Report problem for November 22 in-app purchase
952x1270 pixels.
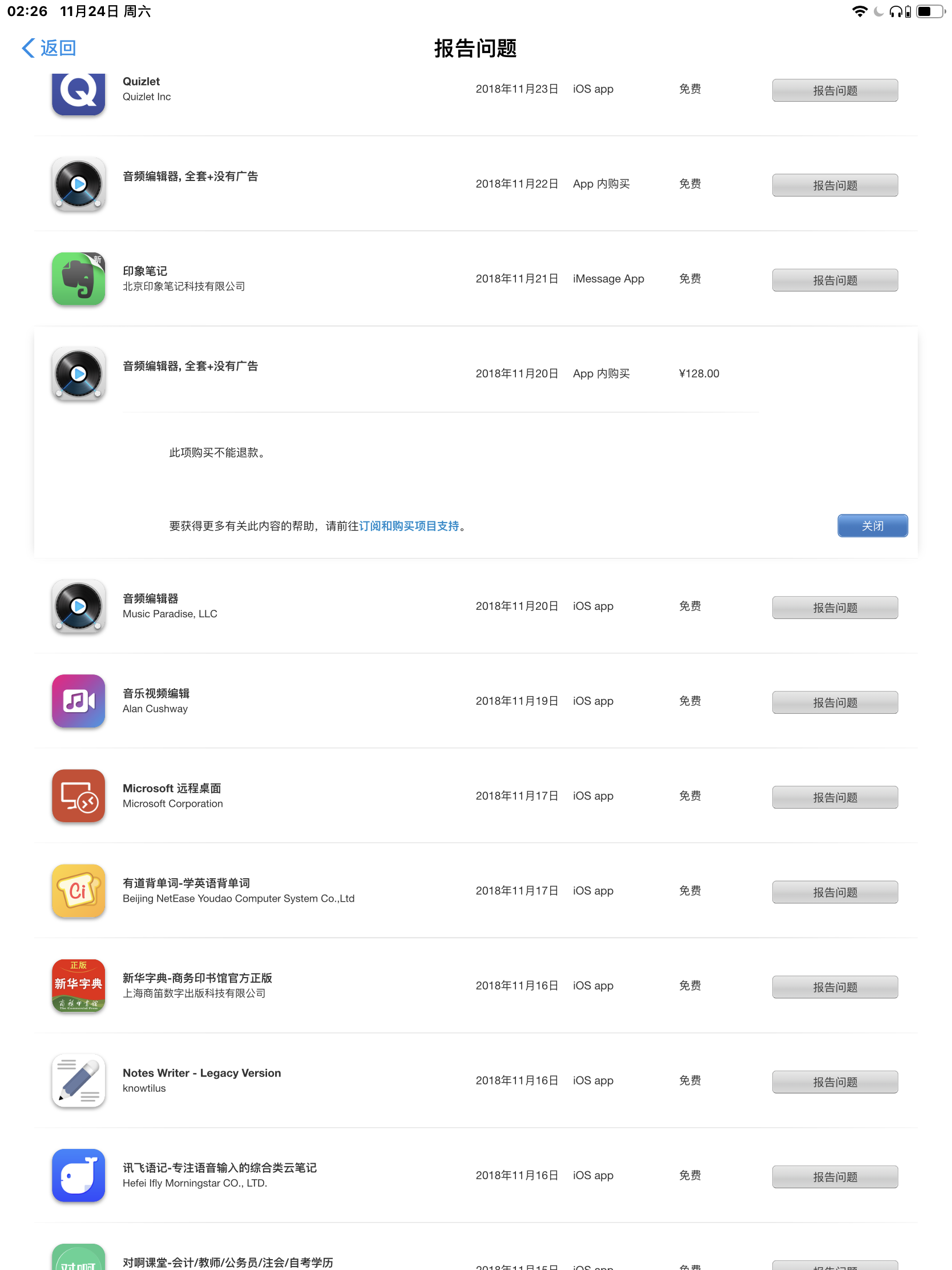(x=834, y=185)
